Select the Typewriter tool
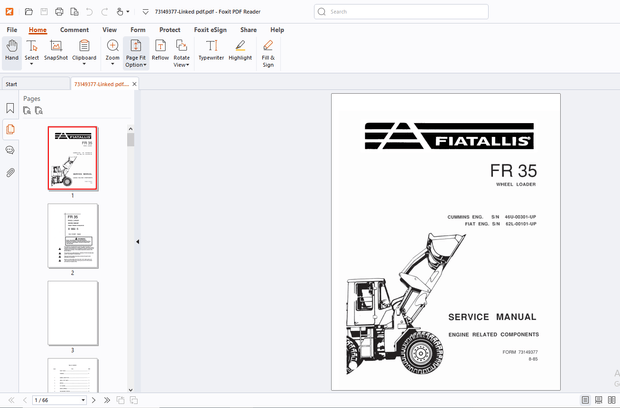Viewport: 620px width, 408px height. pos(212,50)
